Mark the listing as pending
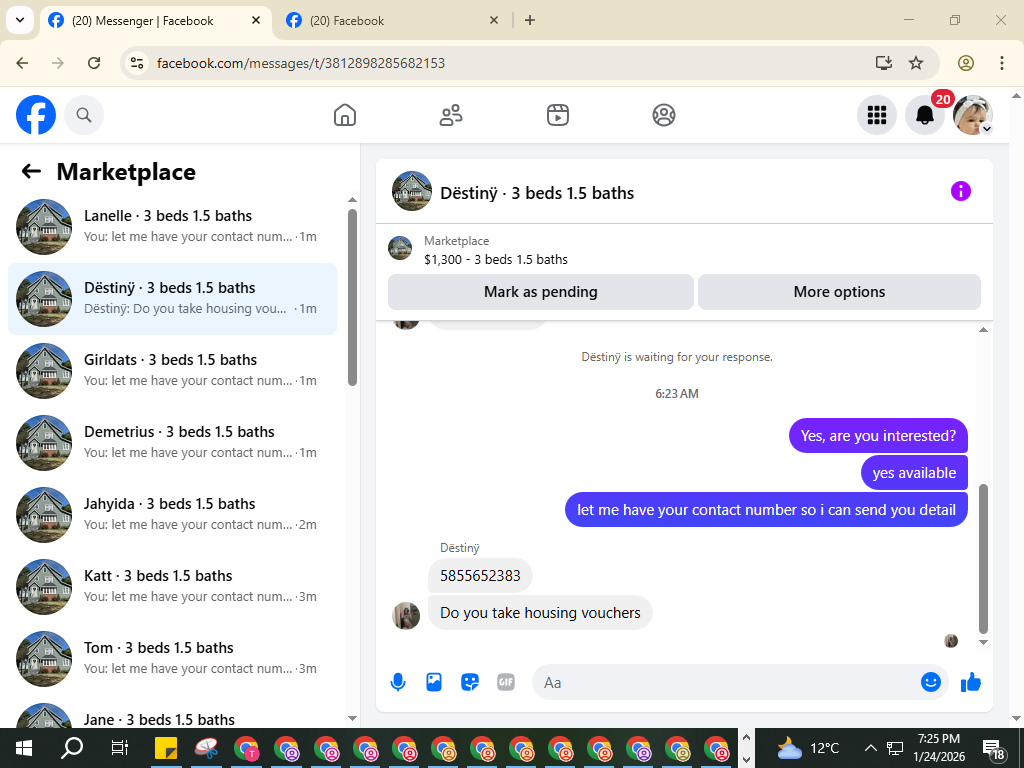1024x768 pixels. [541, 292]
